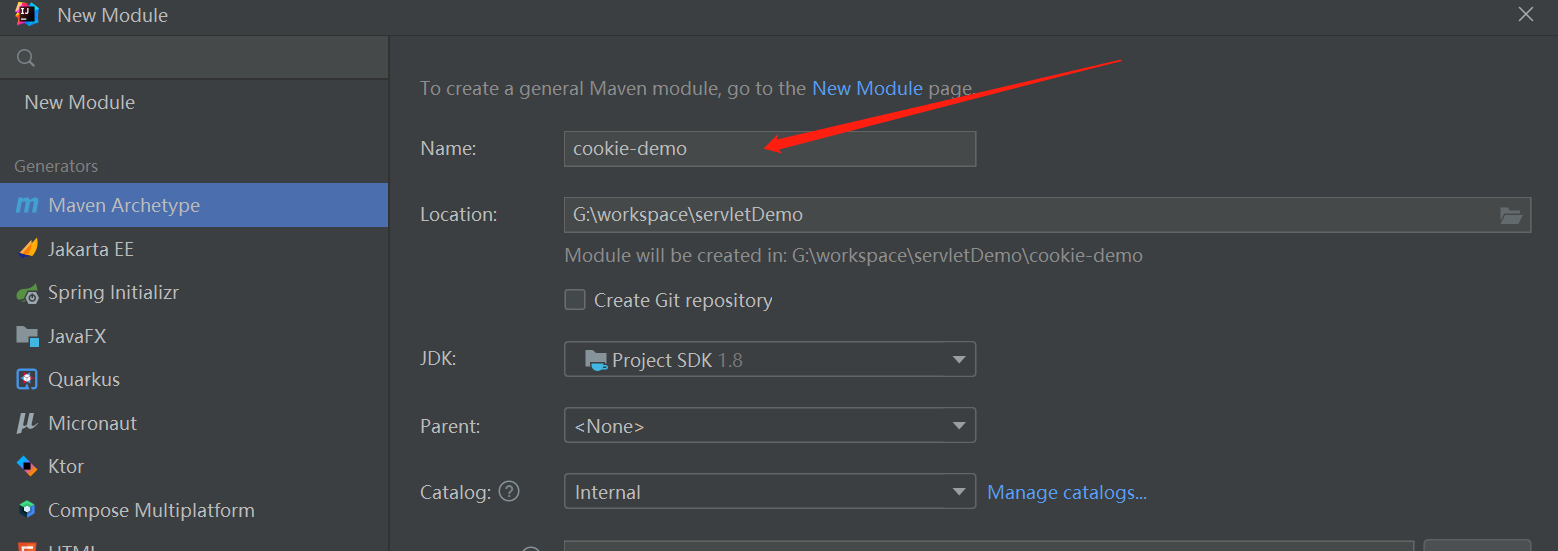Screen dimensions: 1558x551
Task: Enable Create Git repository checkbox
Action: pyautogui.click(x=575, y=300)
